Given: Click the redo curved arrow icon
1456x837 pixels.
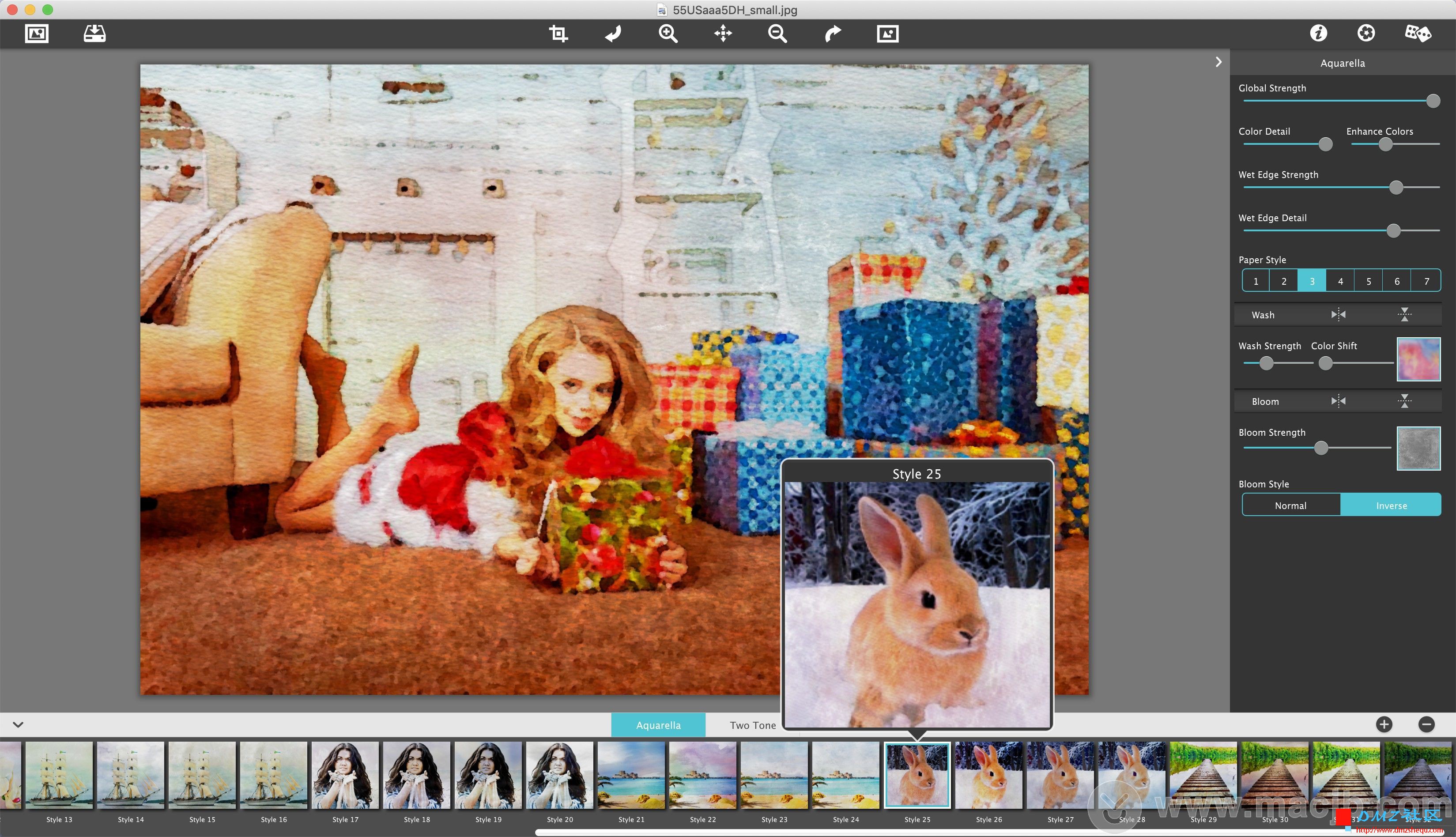Looking at the screenshot, I should [x=832, y=34].
